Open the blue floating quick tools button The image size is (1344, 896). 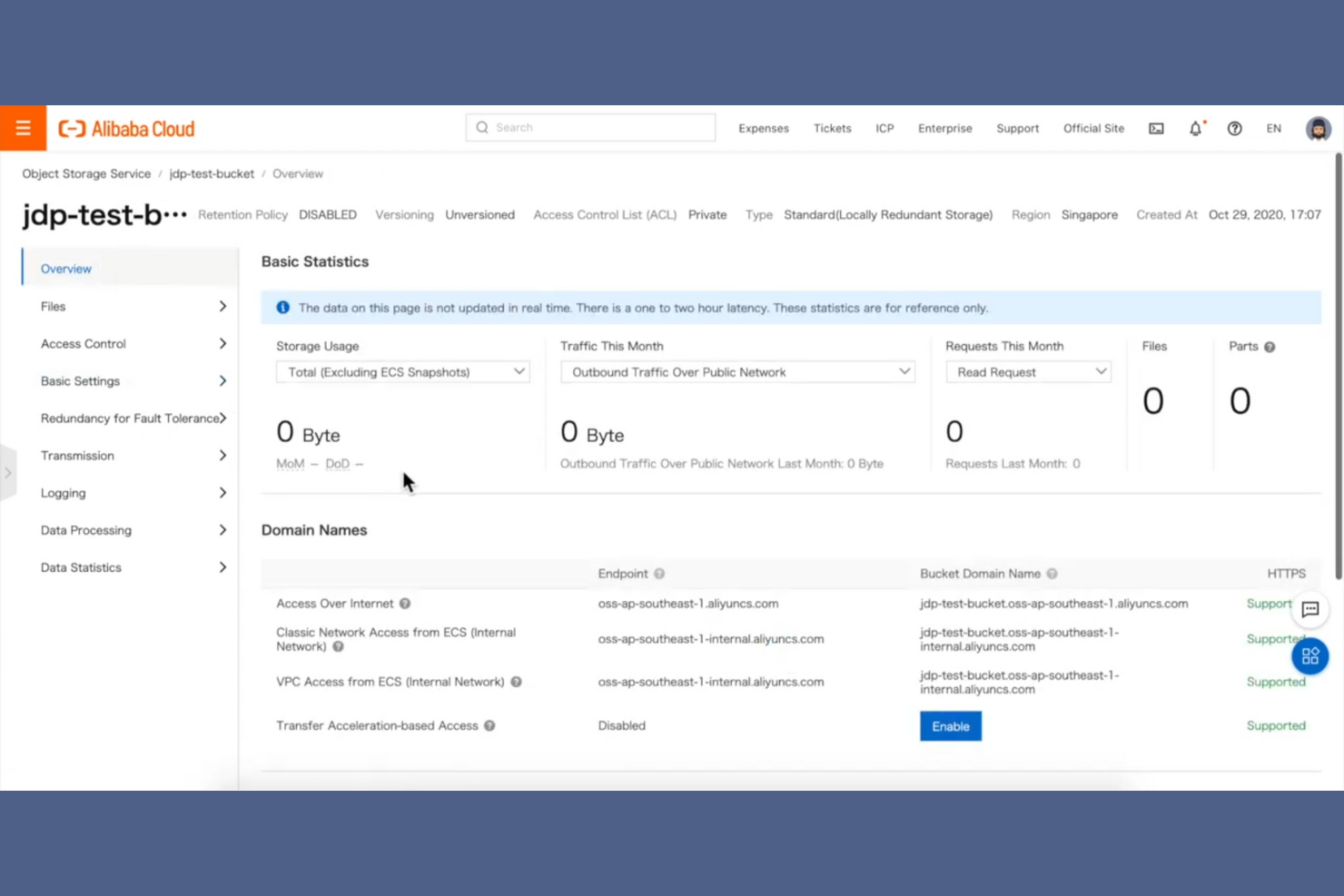point(1310,656)
